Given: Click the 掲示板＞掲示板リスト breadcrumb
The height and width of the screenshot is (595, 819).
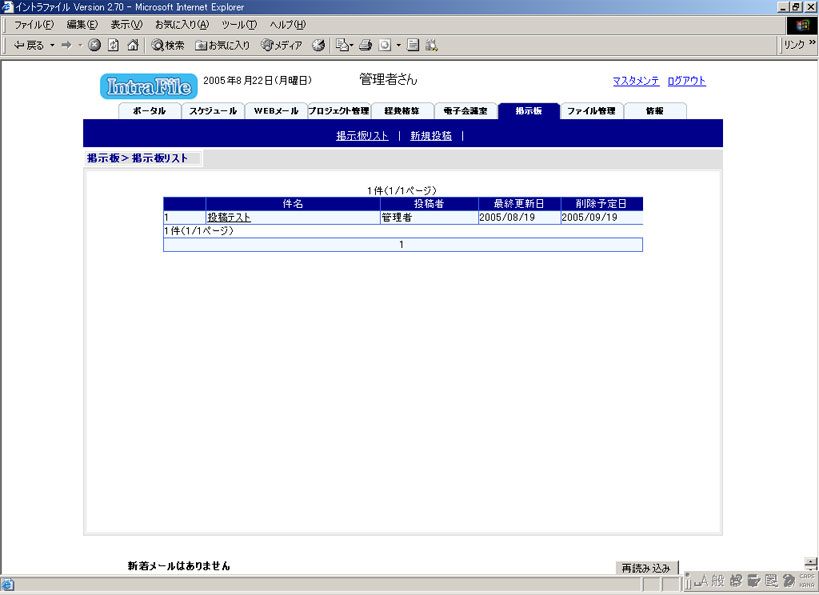Looking at the screenshot, I should tap(137, 158).
